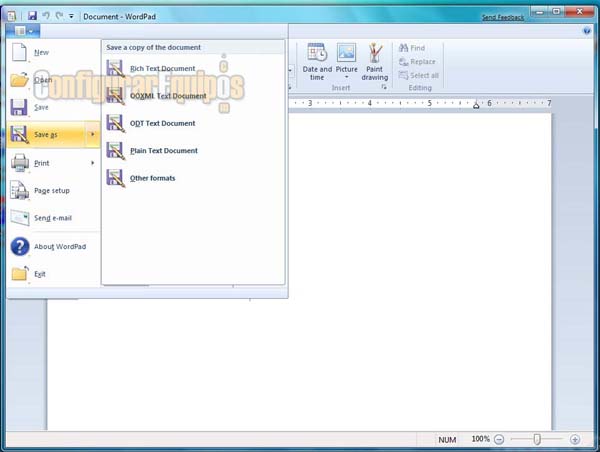Screen dimensions: 600x452
Task: Select Send e-mail menu entry
Action: pyautogui.click(x=53, y=218)
